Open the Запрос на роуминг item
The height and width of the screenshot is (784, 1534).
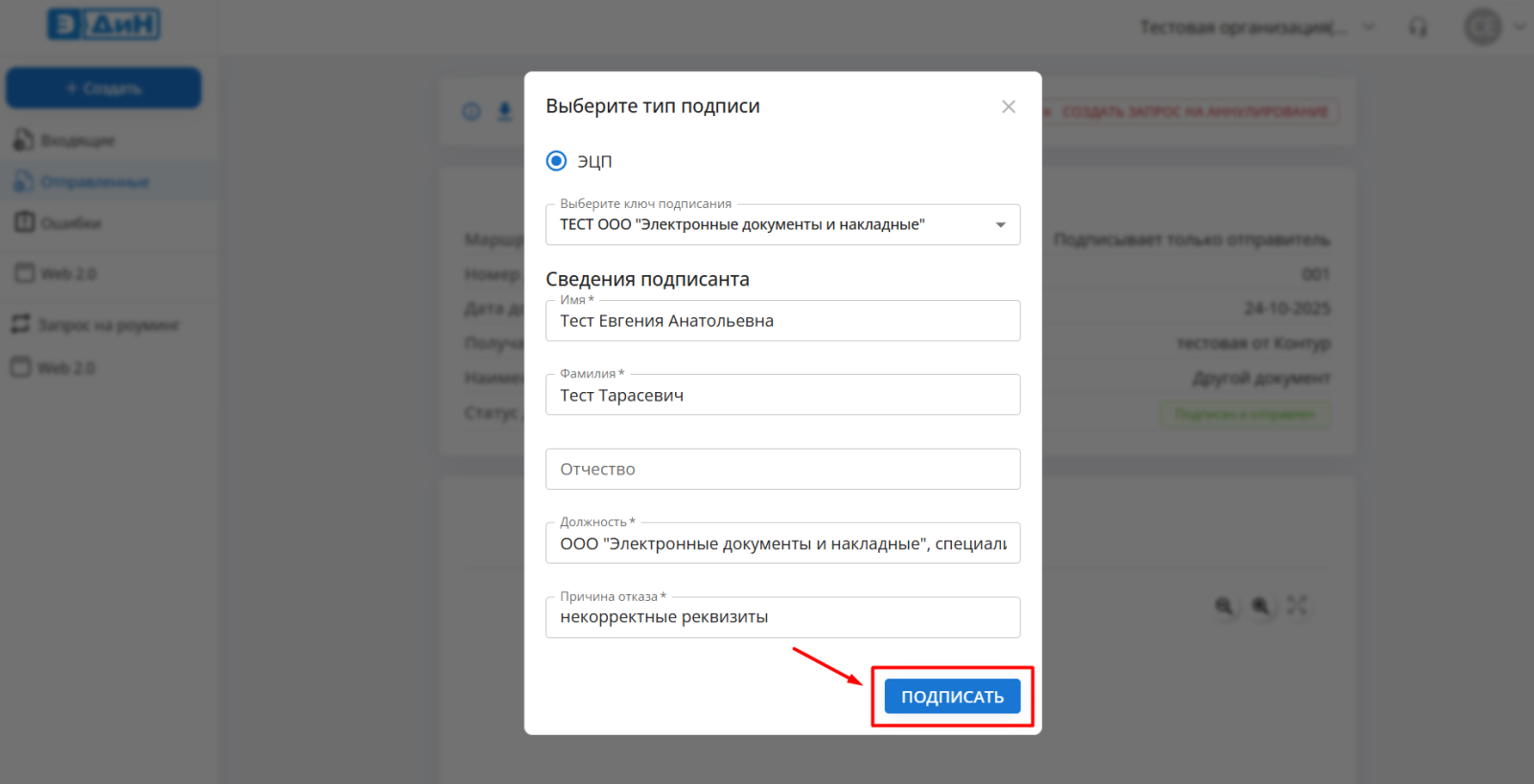(x=107, y=325)
